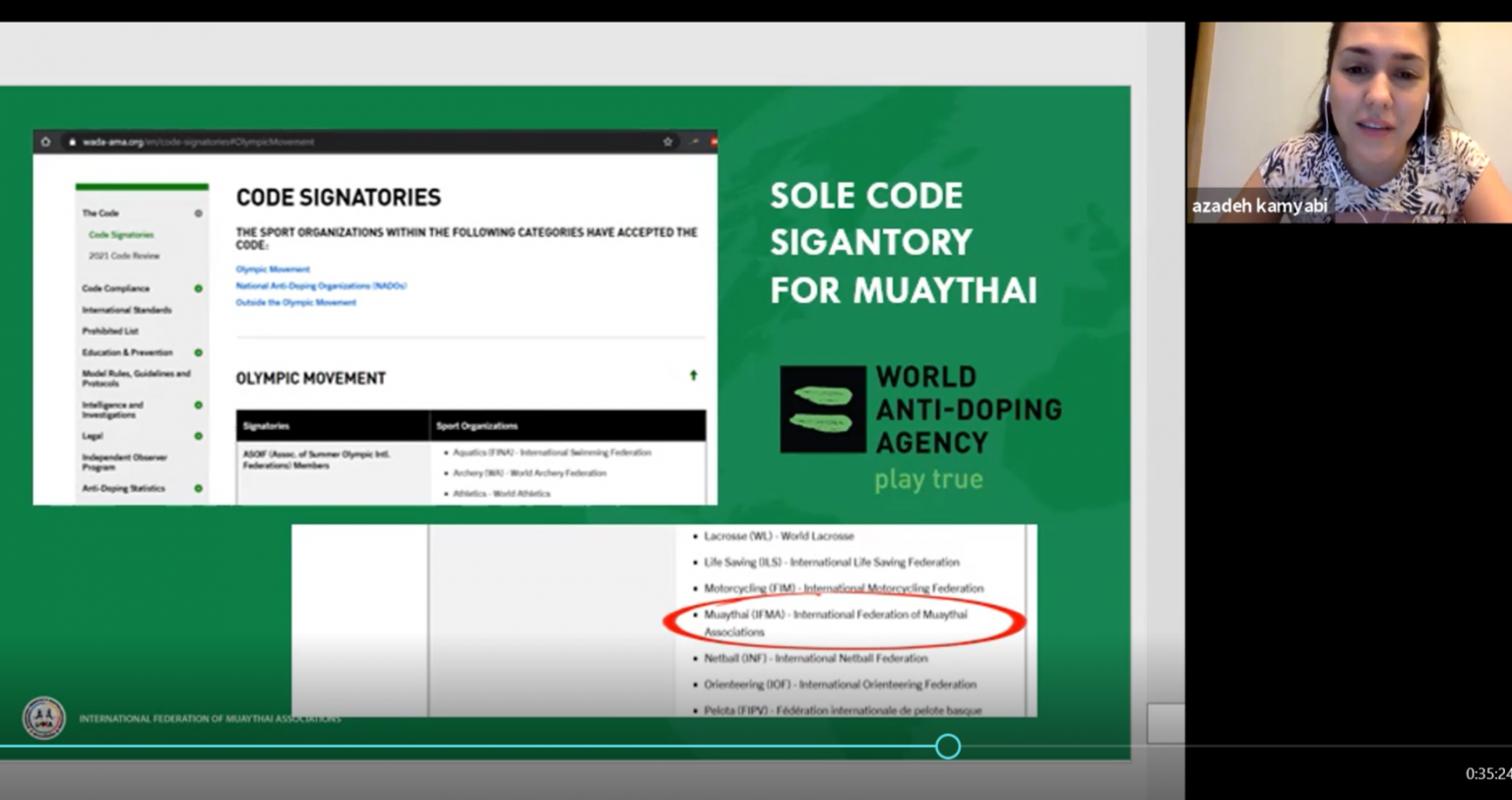The height and width of the screenshot is (800, 1512).
Task: Click the World Anti-Doping Agency logo
Action: tap(823, 409)
